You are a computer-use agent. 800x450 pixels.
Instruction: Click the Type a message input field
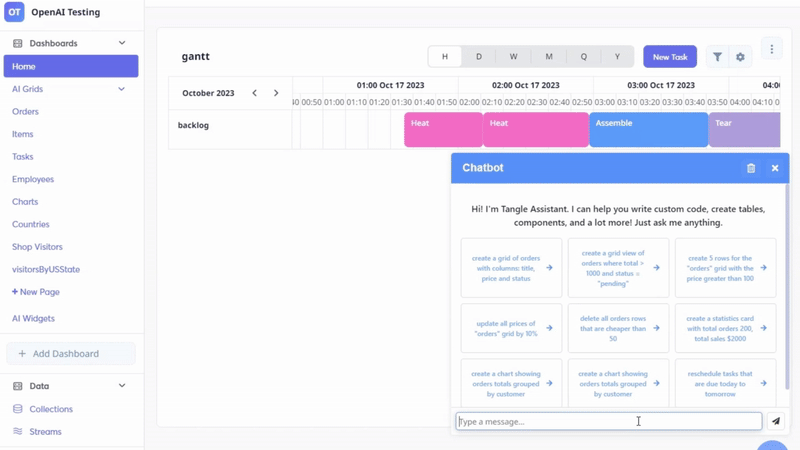click(x=609, y=421)
